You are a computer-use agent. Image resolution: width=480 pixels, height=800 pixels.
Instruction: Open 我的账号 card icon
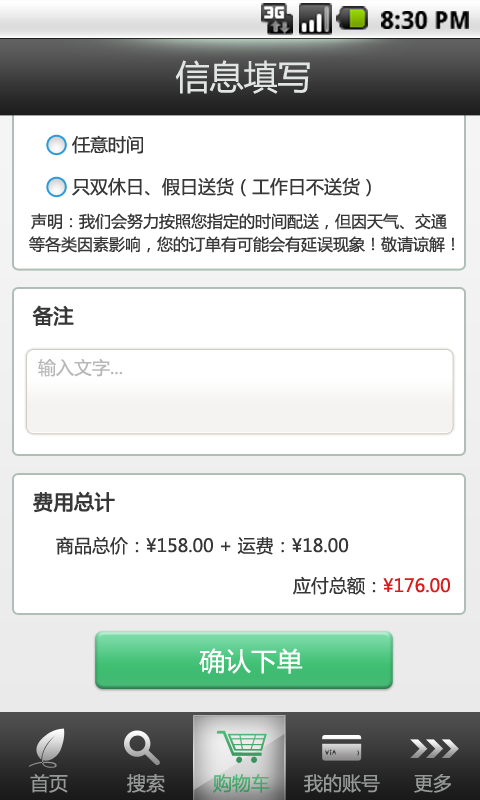tap(341, 748)
